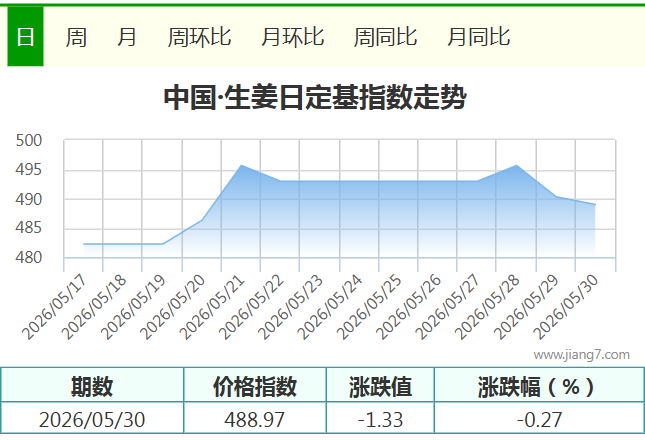The height and width of the screenshot is (440, 645).
Task: Click the 期数 column header
Action: tap(92, 385)
